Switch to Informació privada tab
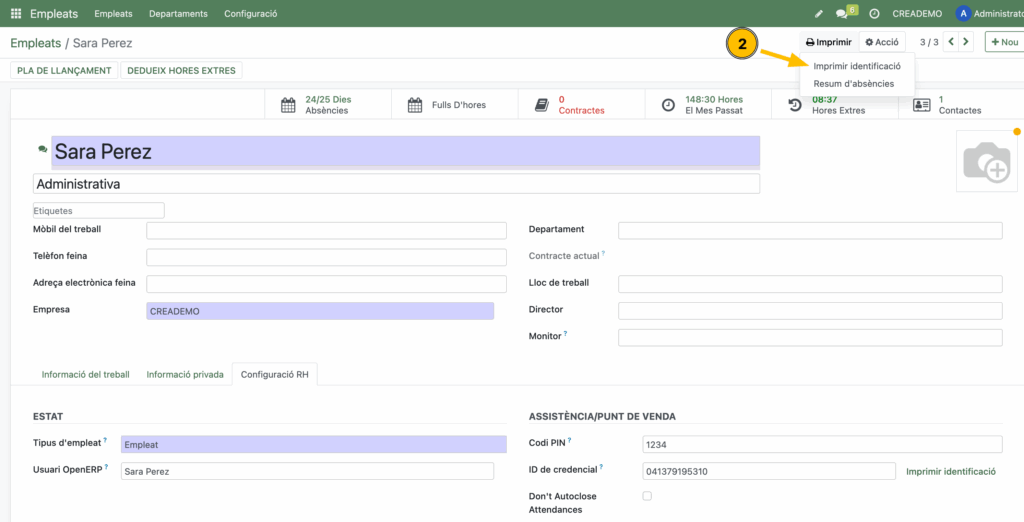The image size is (1024, 522). [x=185, y=375]
